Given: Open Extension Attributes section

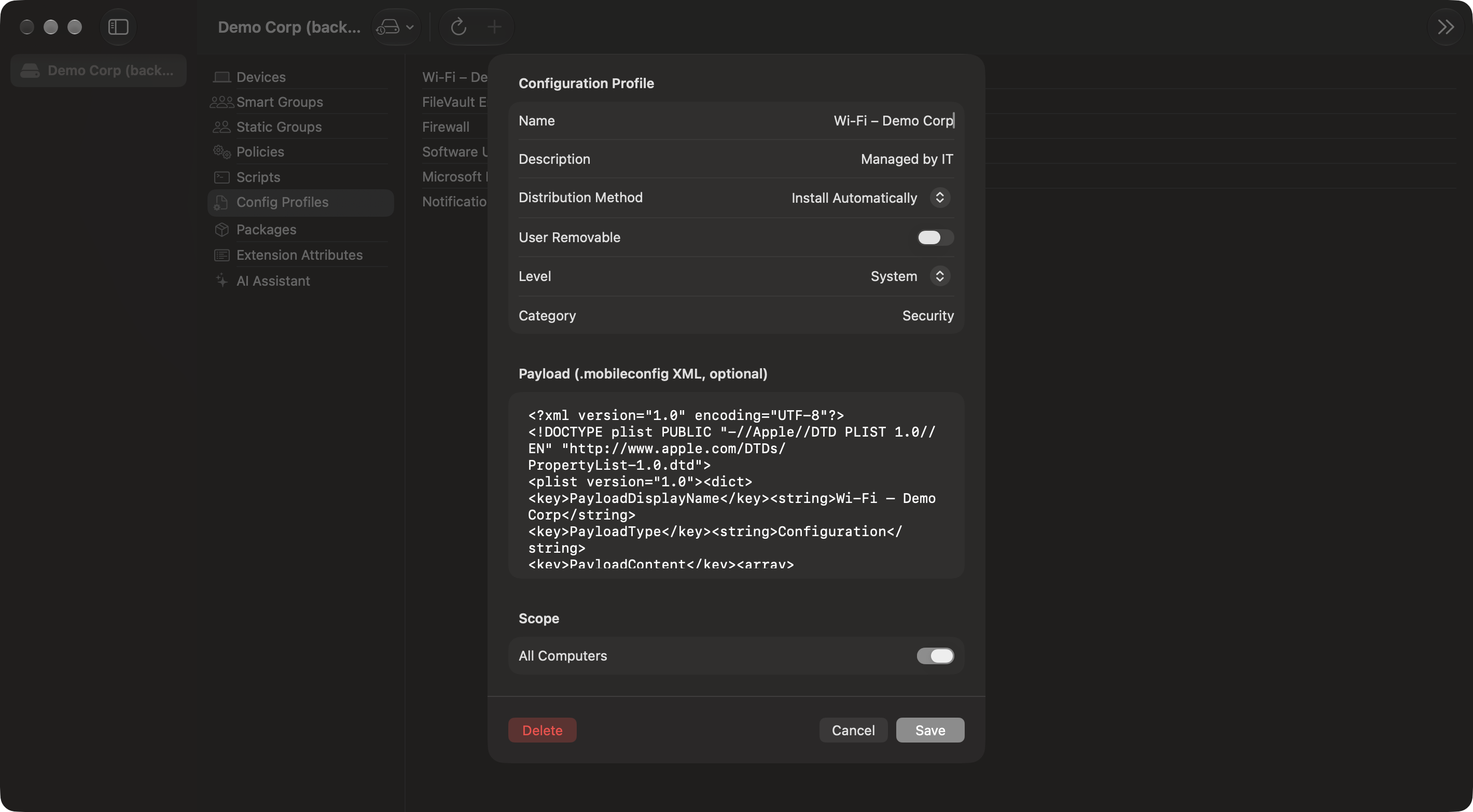Looking at the screenshot, I should pos(301,255).
